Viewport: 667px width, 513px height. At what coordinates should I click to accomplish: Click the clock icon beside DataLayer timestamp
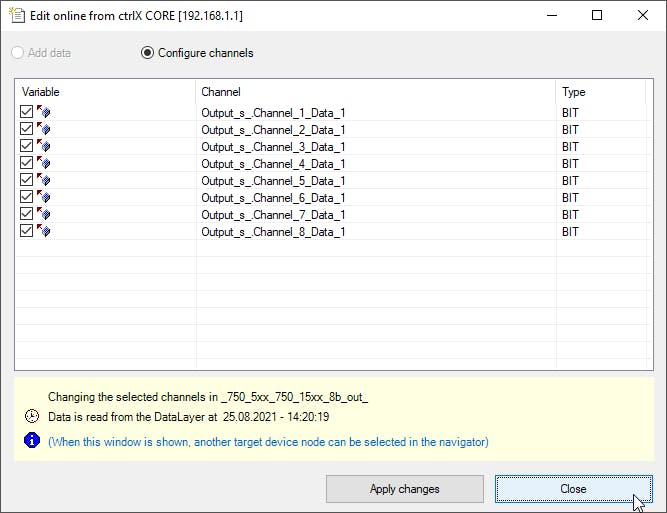[32, 416]
